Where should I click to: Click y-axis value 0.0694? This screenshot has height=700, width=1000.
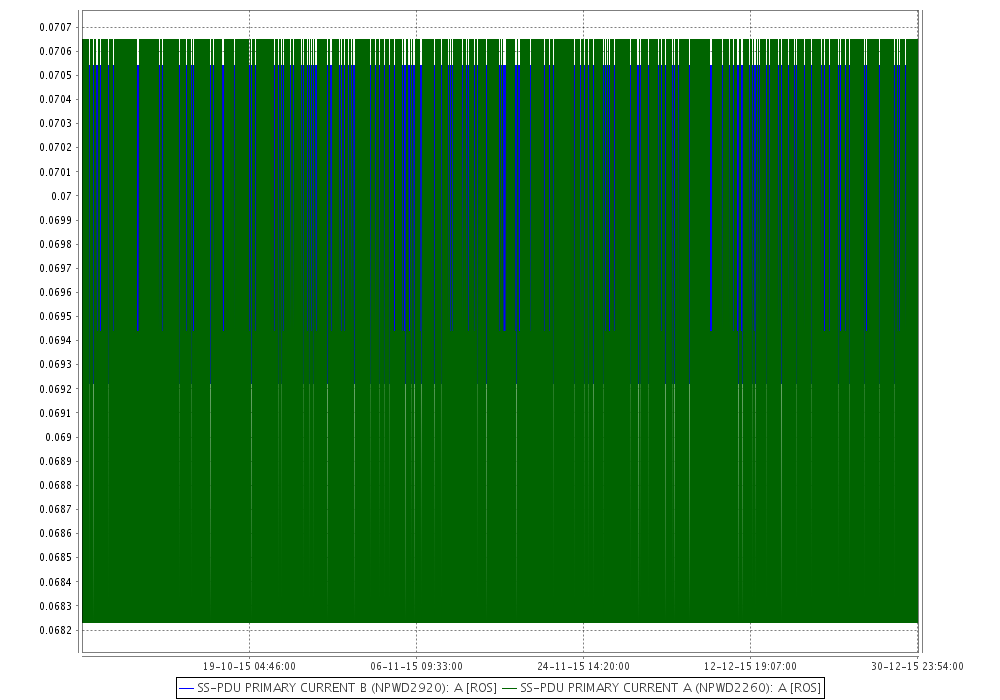pyautogui.click(x=55, y=340)
